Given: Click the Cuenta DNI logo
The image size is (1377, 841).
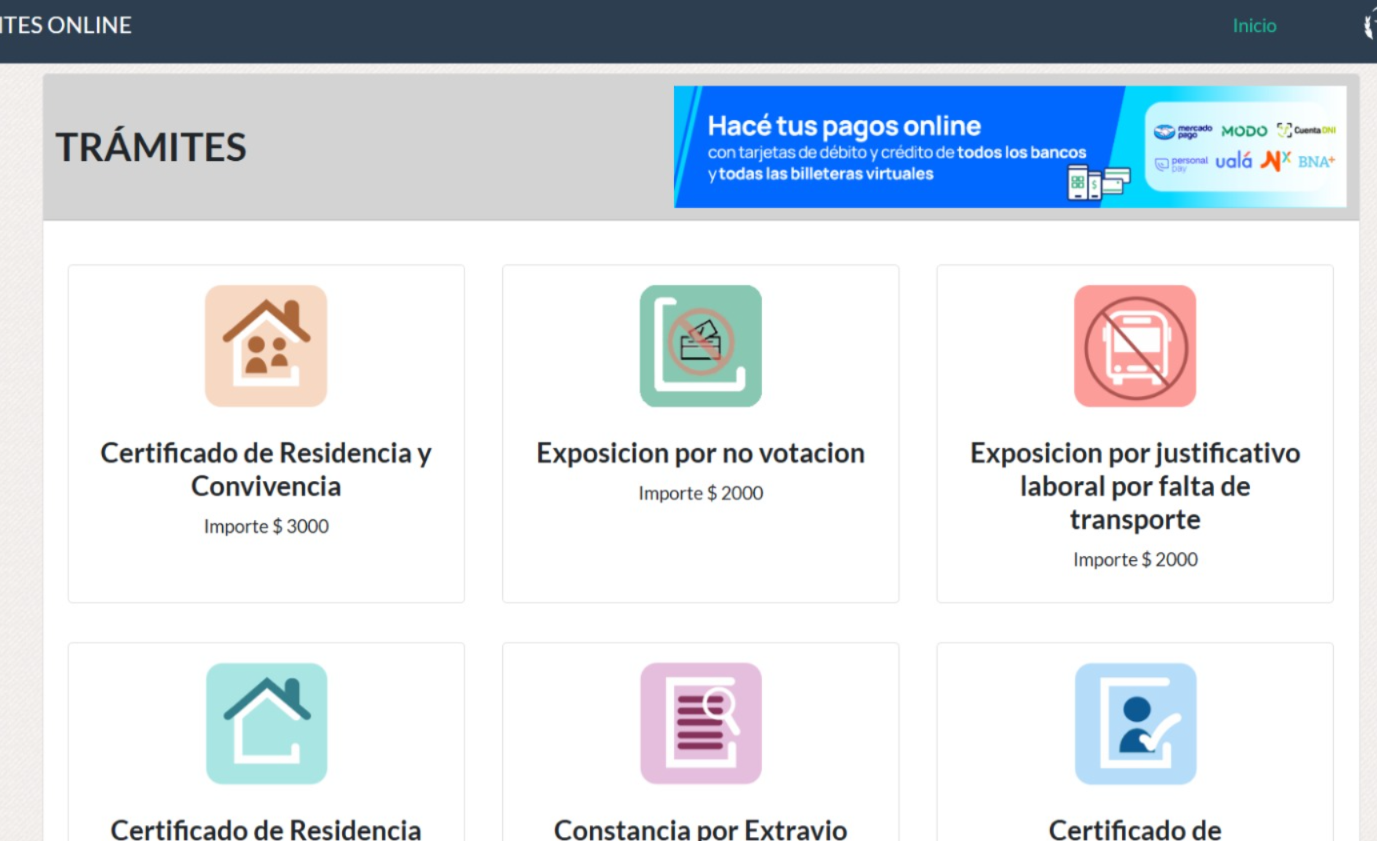Looking at the screenshot, I should tap(1306, 131).
